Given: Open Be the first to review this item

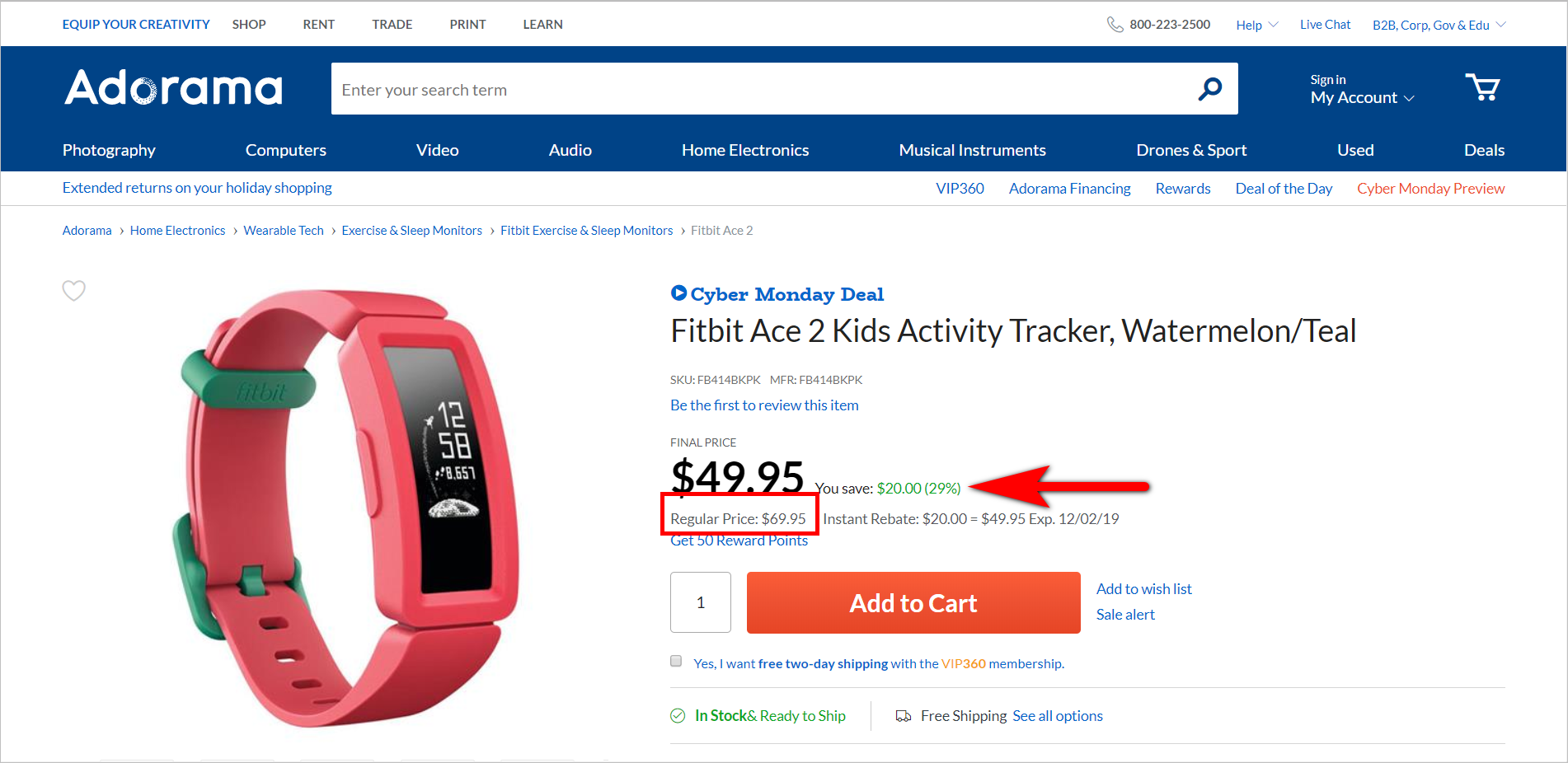Looking at the screenshot, I should (x=763, y=405).
